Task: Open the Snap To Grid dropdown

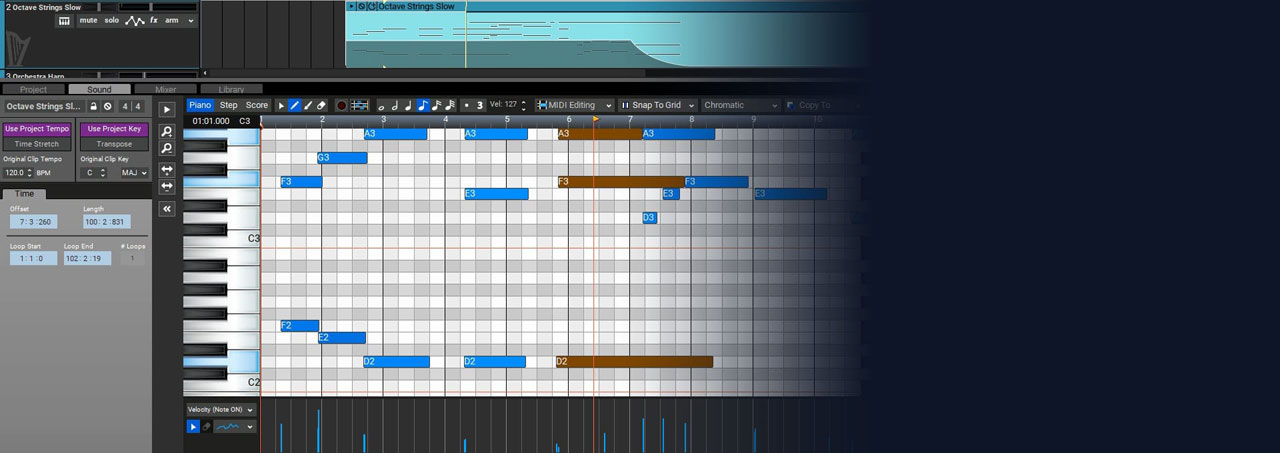Action: tap(656, 105)
